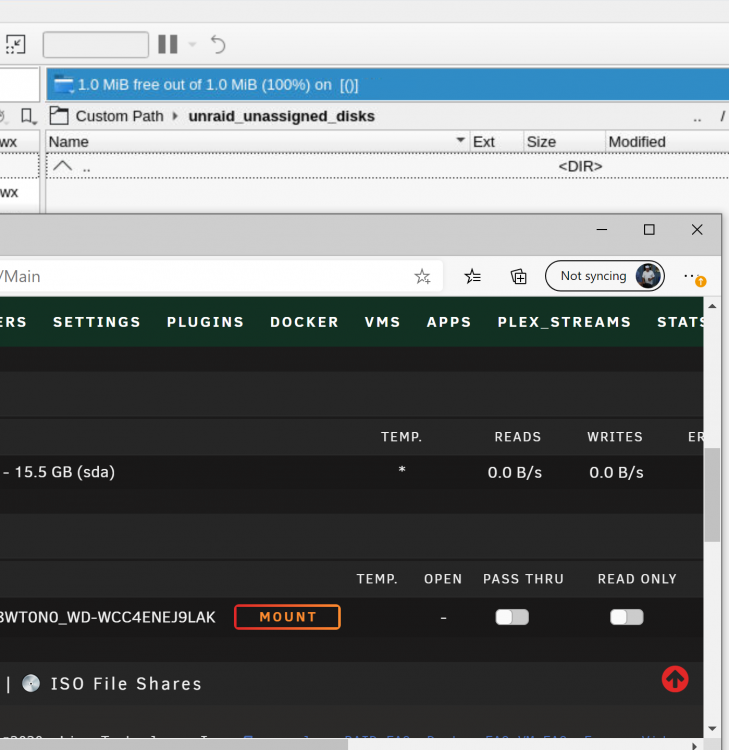Click the undo arrow in file manager toolbar
Image resolution: width=729 pixels, height=750 pixels.
click(218, 44)
